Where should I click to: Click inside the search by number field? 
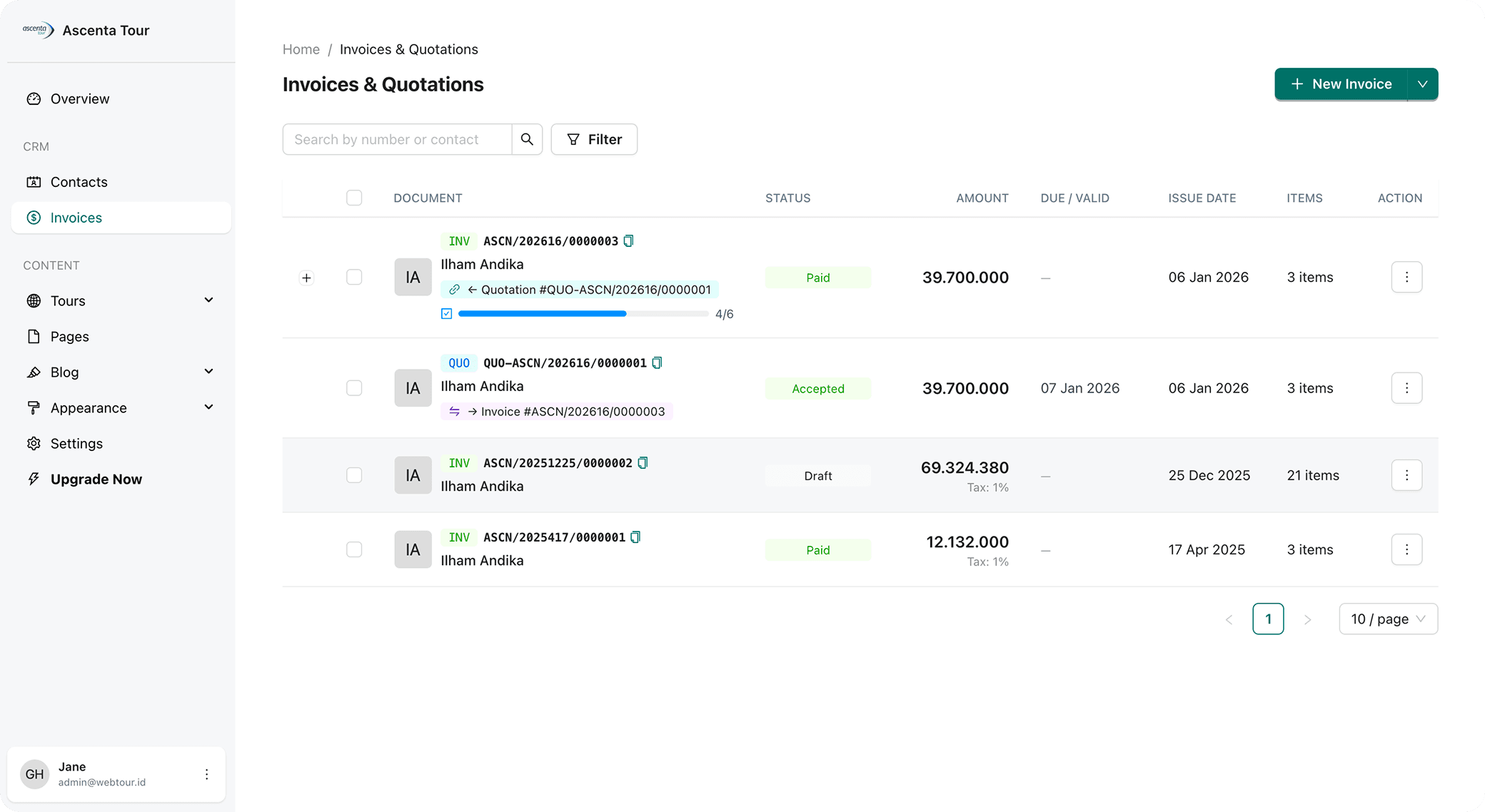[x=397, y=139]
